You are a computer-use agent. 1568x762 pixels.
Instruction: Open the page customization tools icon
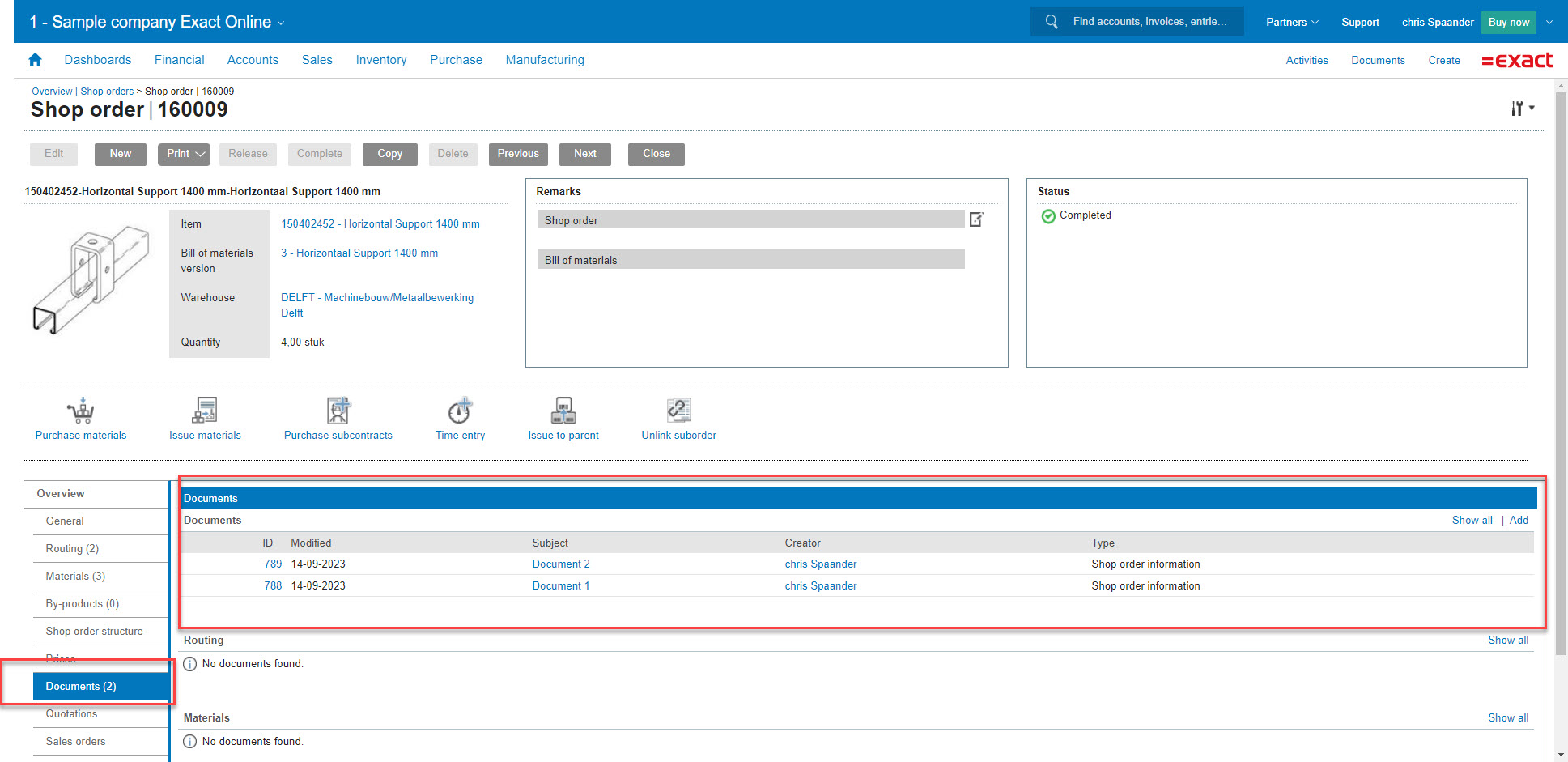(1522, 109)
